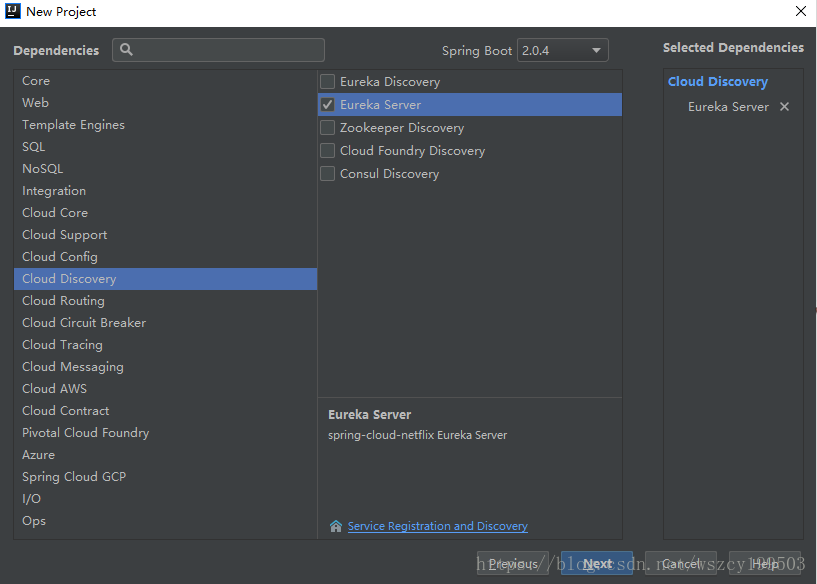Viewport: 817px width, 584px height.
Task: Select the Cloud Contract category
Action: [165, 411]
